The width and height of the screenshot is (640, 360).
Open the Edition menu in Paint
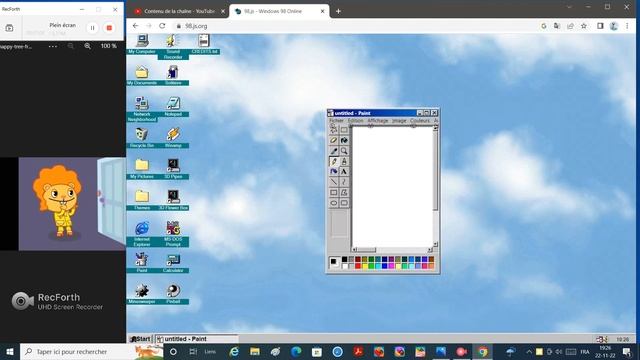pos(355,121)
